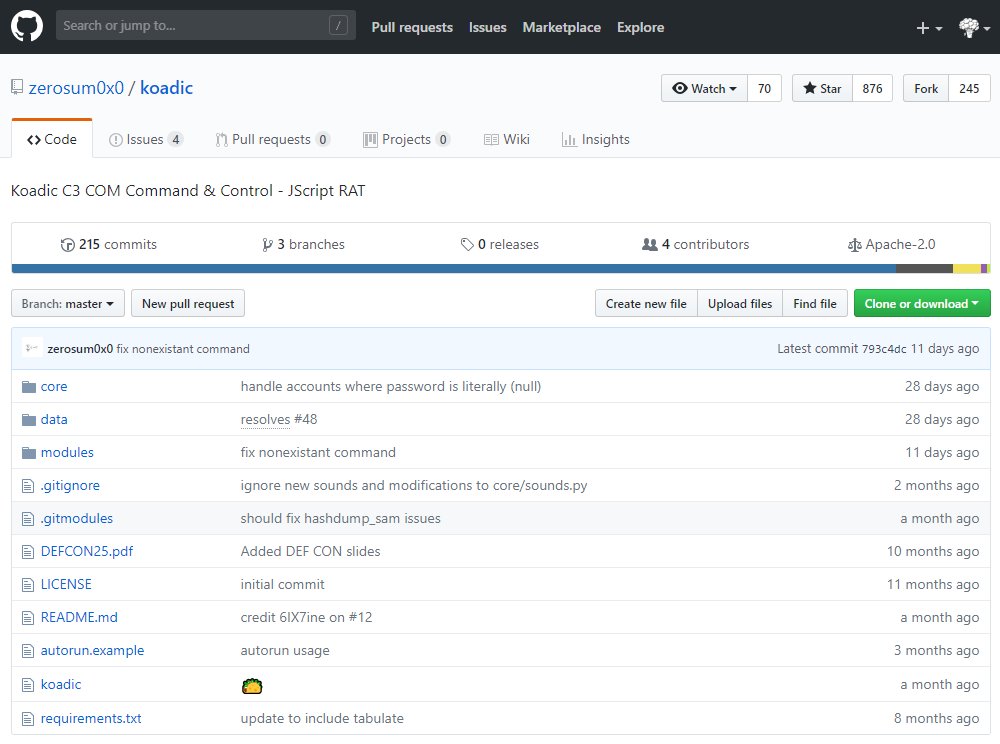Click Pull requests in top navigation
This screenshot has height=744, width=1000.
(412, 27)
